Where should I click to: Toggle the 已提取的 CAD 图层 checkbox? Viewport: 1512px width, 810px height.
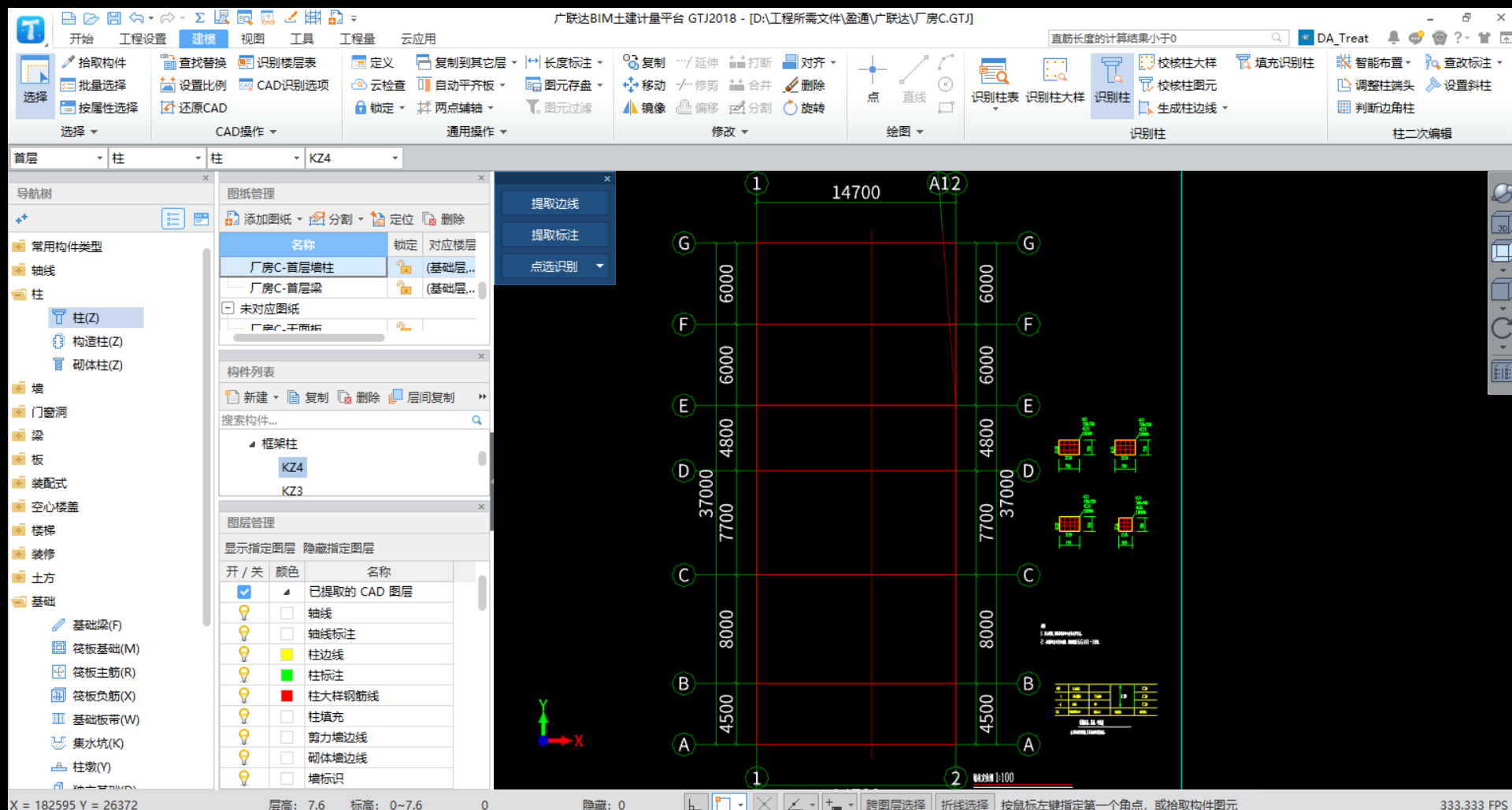(x=244, y=592)
